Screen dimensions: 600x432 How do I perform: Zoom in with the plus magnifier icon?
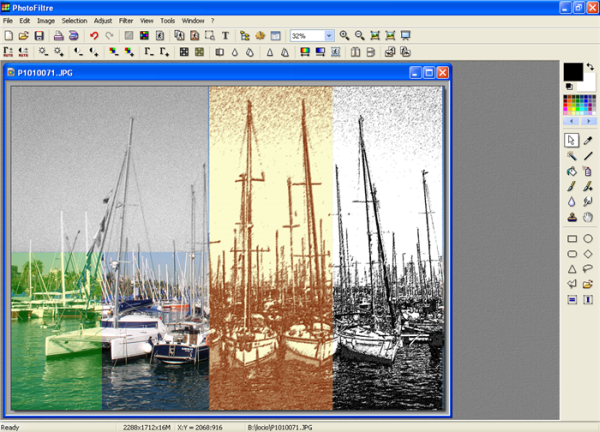point(344,36)
